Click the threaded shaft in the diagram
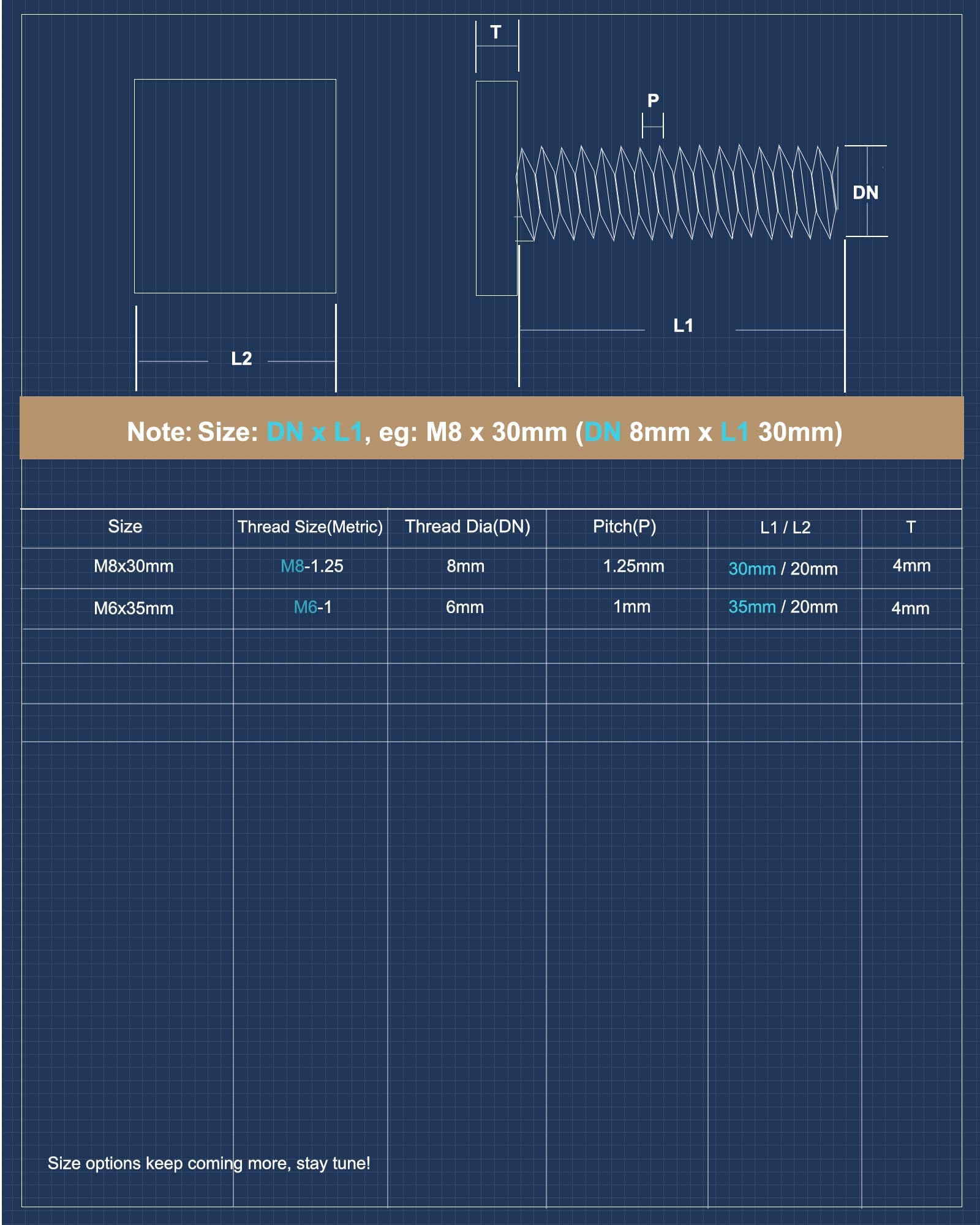 tap(677, 192)
